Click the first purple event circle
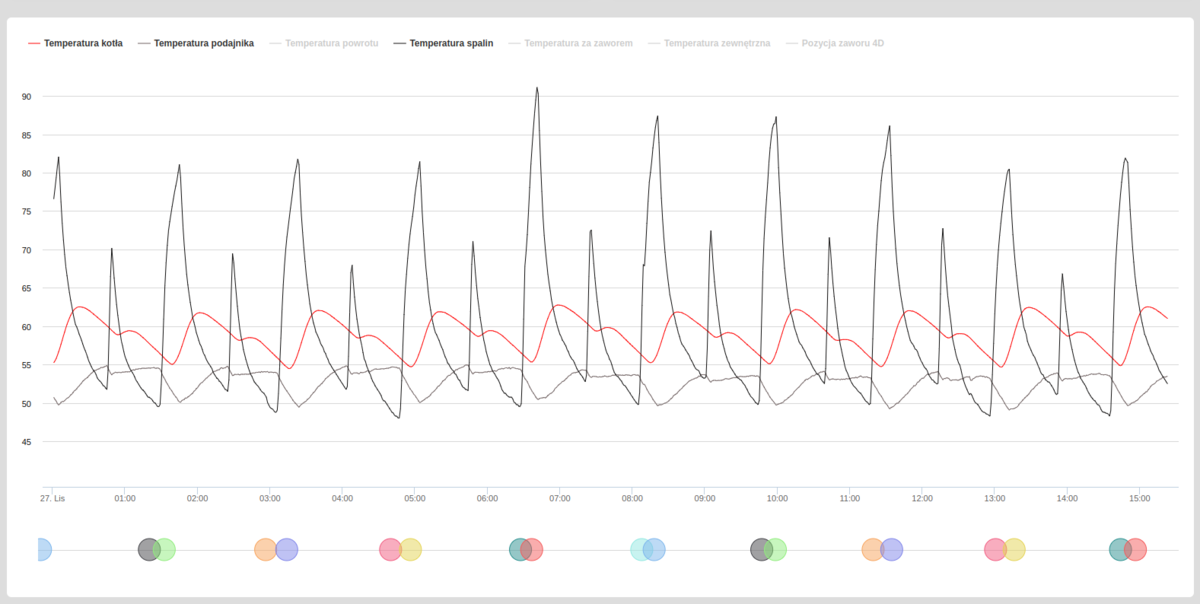 tap(288, 549)
